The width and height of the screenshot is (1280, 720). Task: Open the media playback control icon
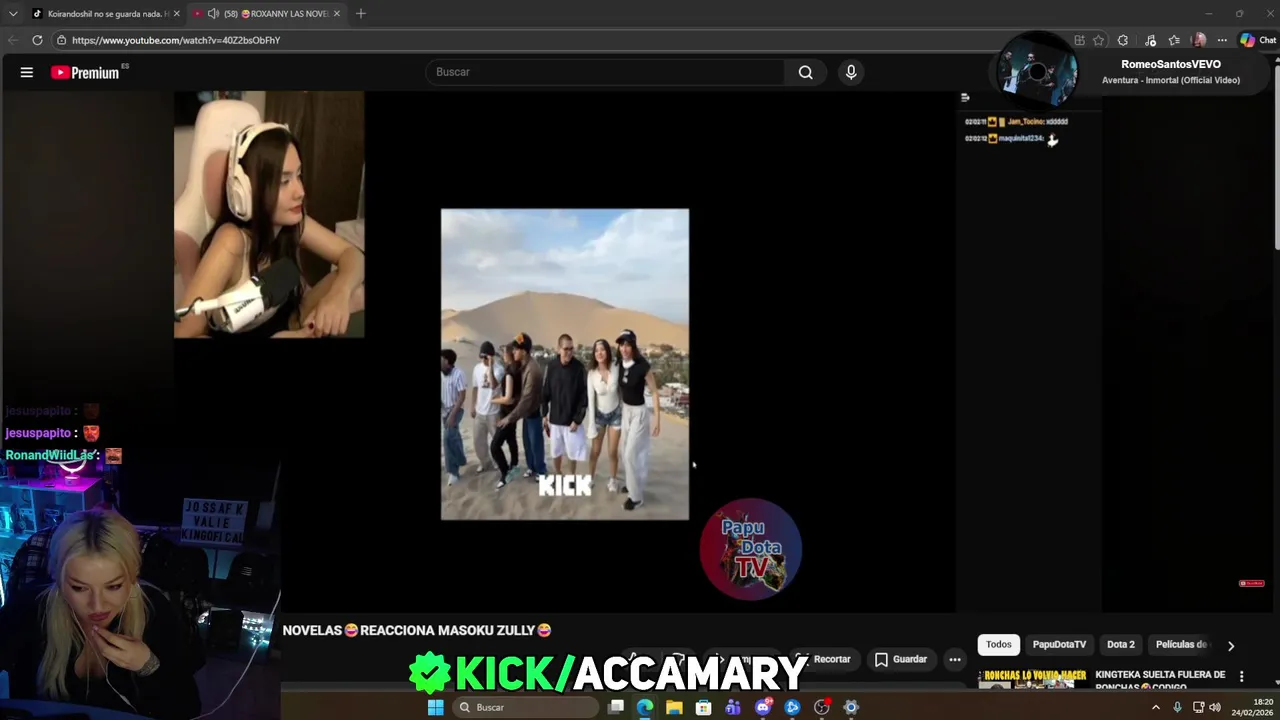(x=1151, y=40)
